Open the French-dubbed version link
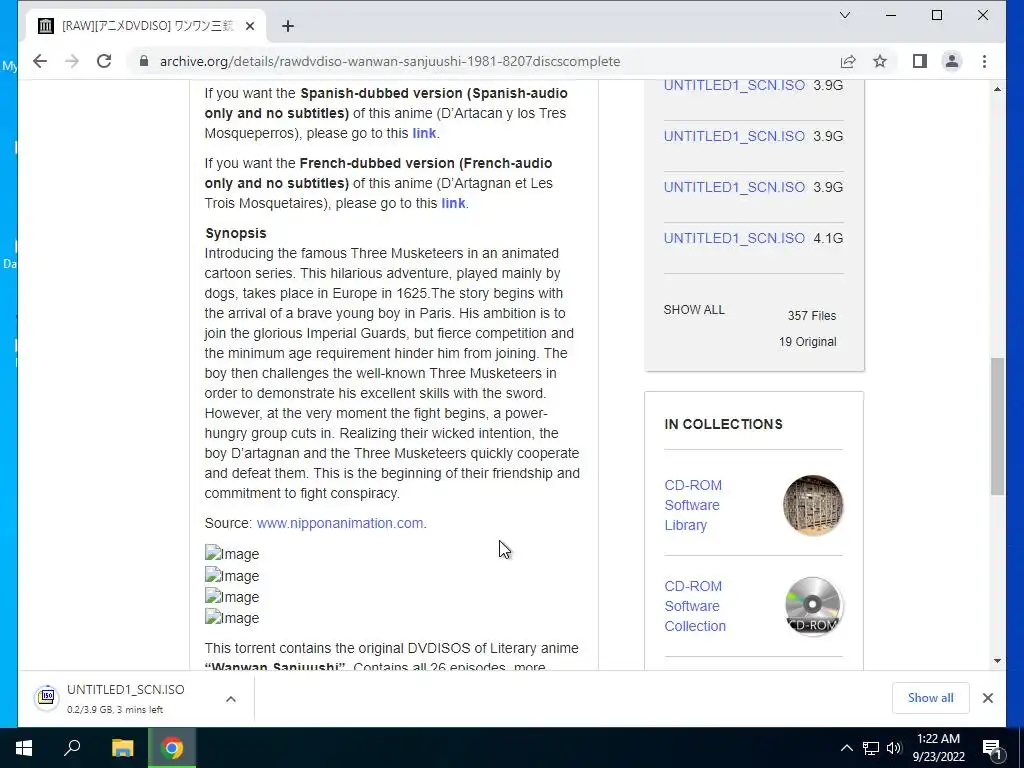This screenshot has width=1024, height=768. pos(453,203)
